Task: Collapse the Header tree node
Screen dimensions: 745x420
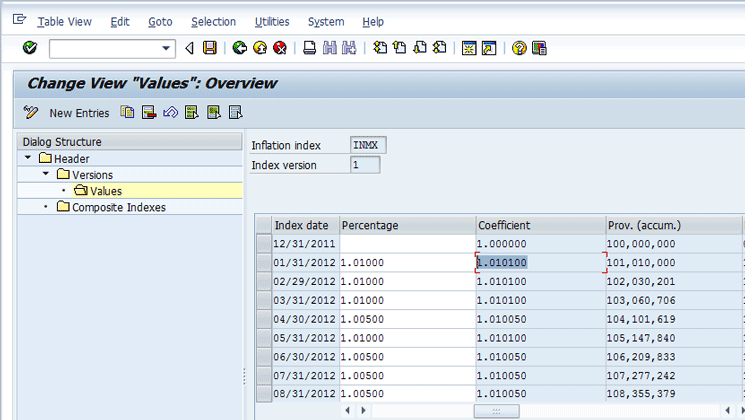Action: (x=26, y=159)
